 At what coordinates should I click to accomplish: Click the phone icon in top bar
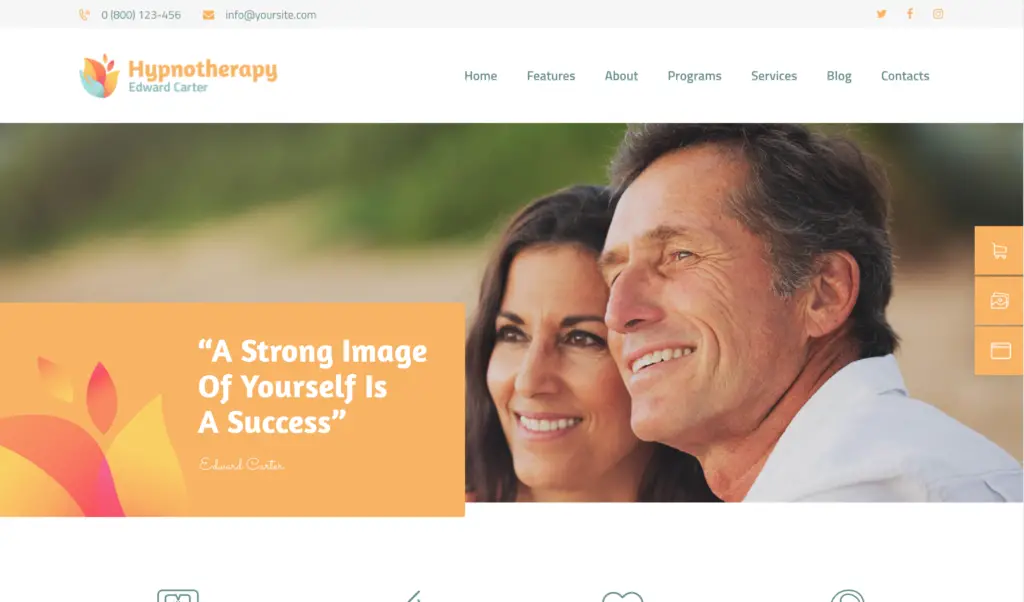point(84,15)
